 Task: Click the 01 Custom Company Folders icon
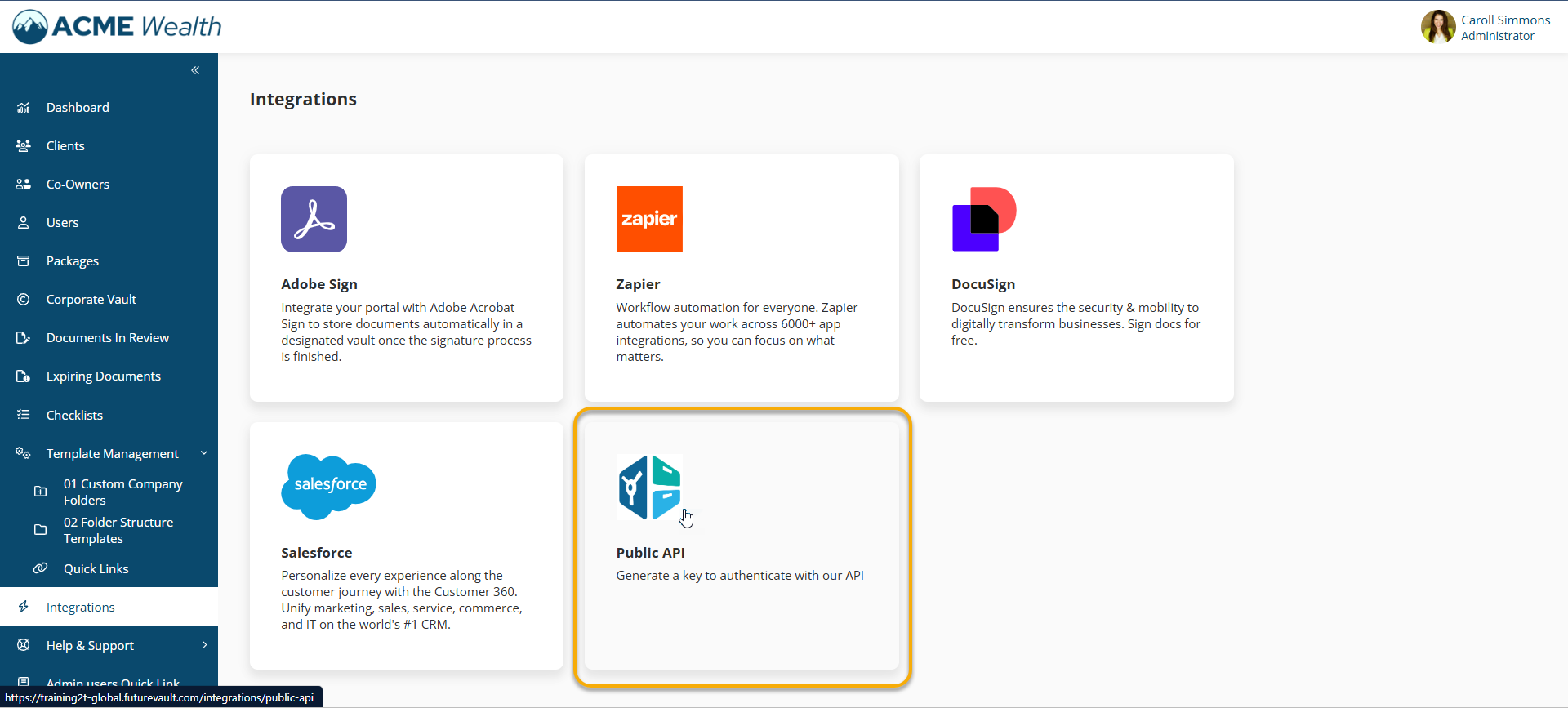point(40,492)
